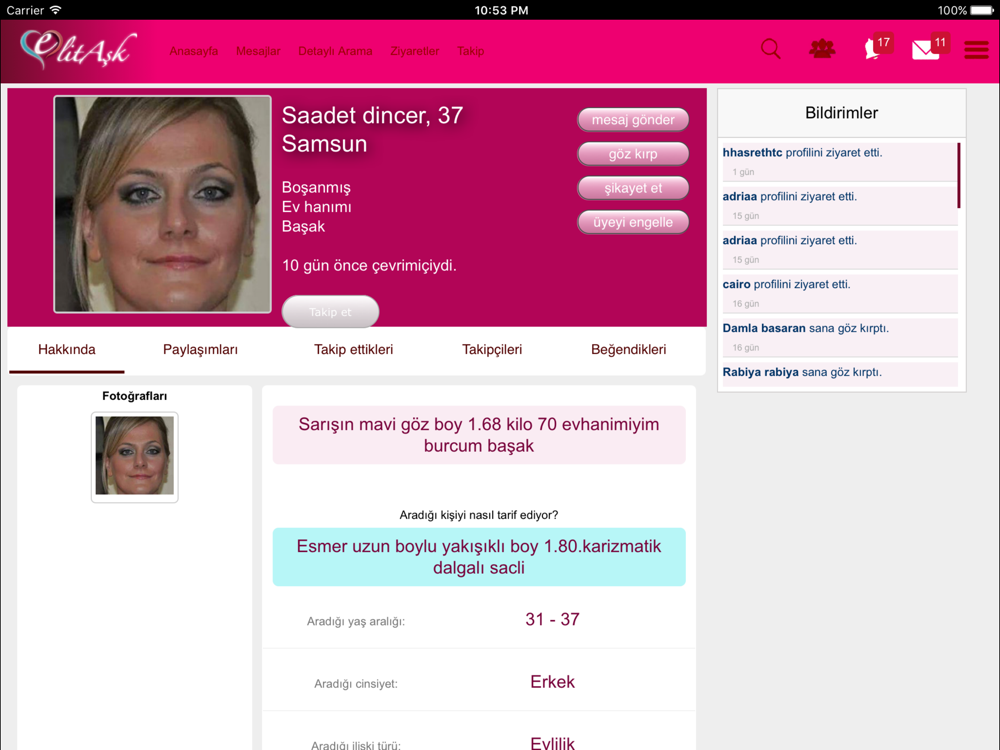1000x750 pixels.
Task: Click the Fotoğrafları heading
Action: coord(135,396)
